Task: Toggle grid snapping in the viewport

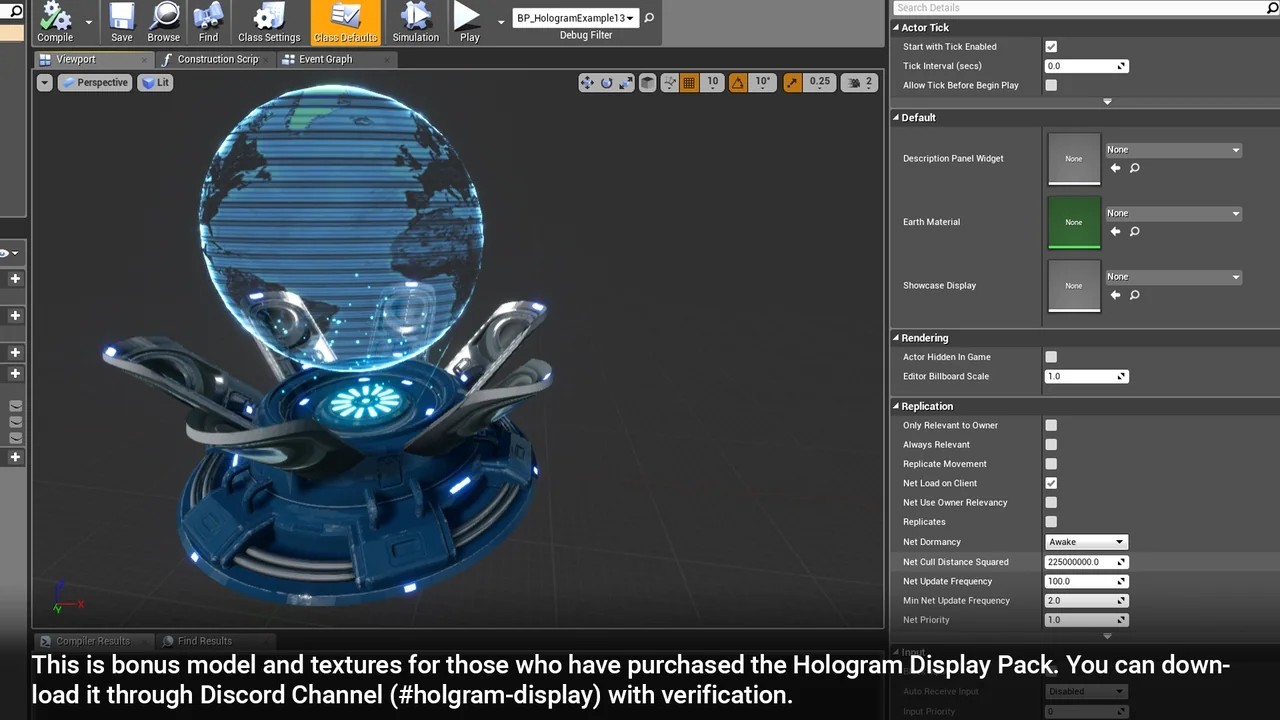Action: point(688,82)
